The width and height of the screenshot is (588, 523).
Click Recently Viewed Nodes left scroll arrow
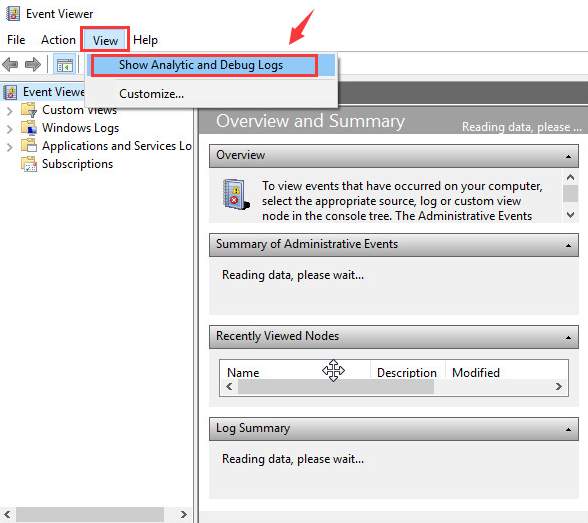point(230,387)
